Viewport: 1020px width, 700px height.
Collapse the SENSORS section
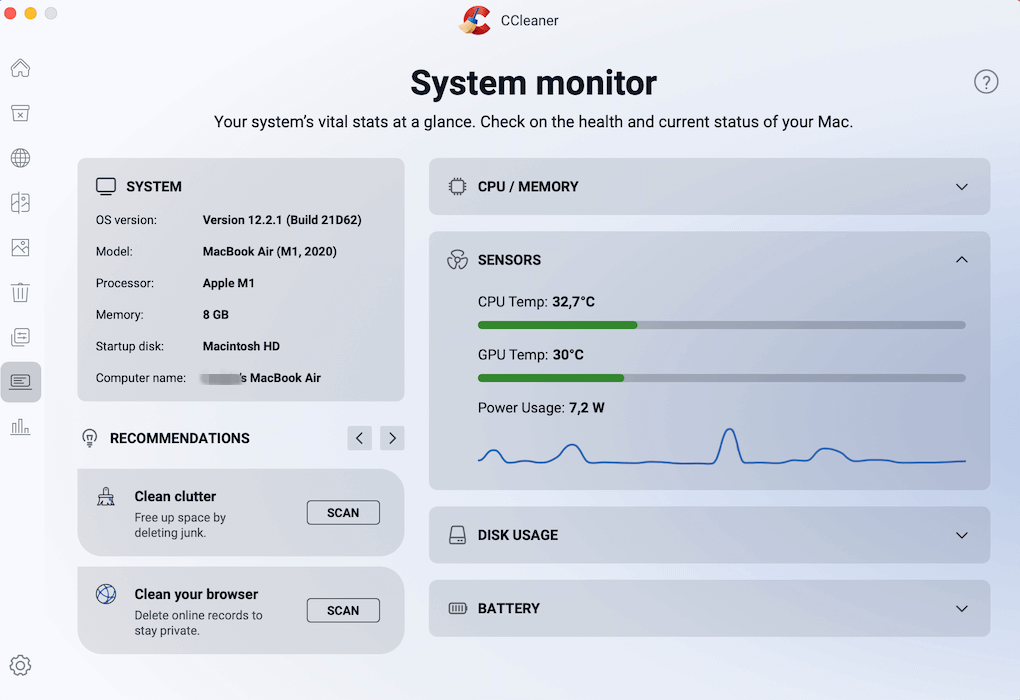pos(961,259)
